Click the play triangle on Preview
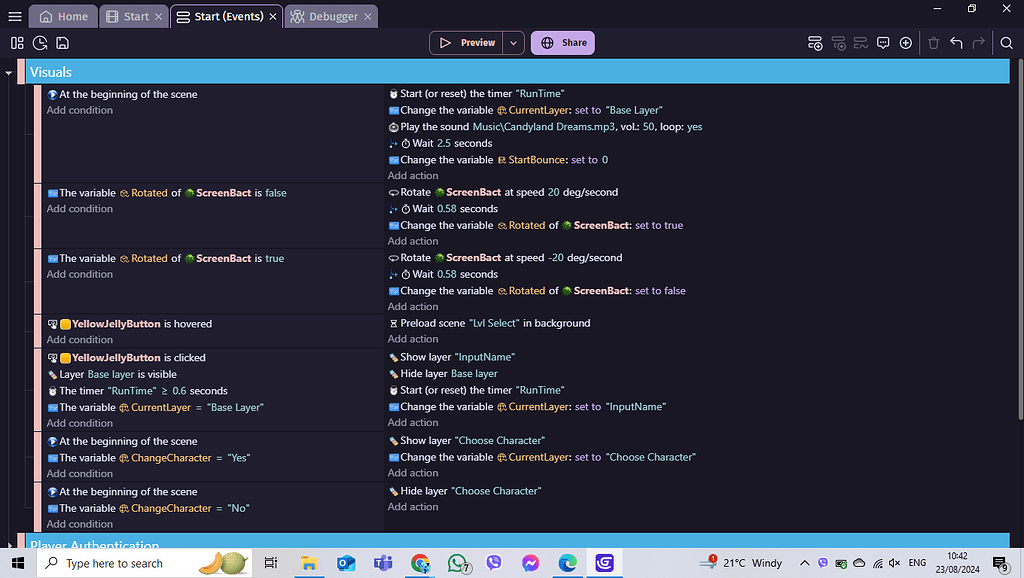Image resolution: width=1024 pixels, height=578 pixels. (445, 43)
